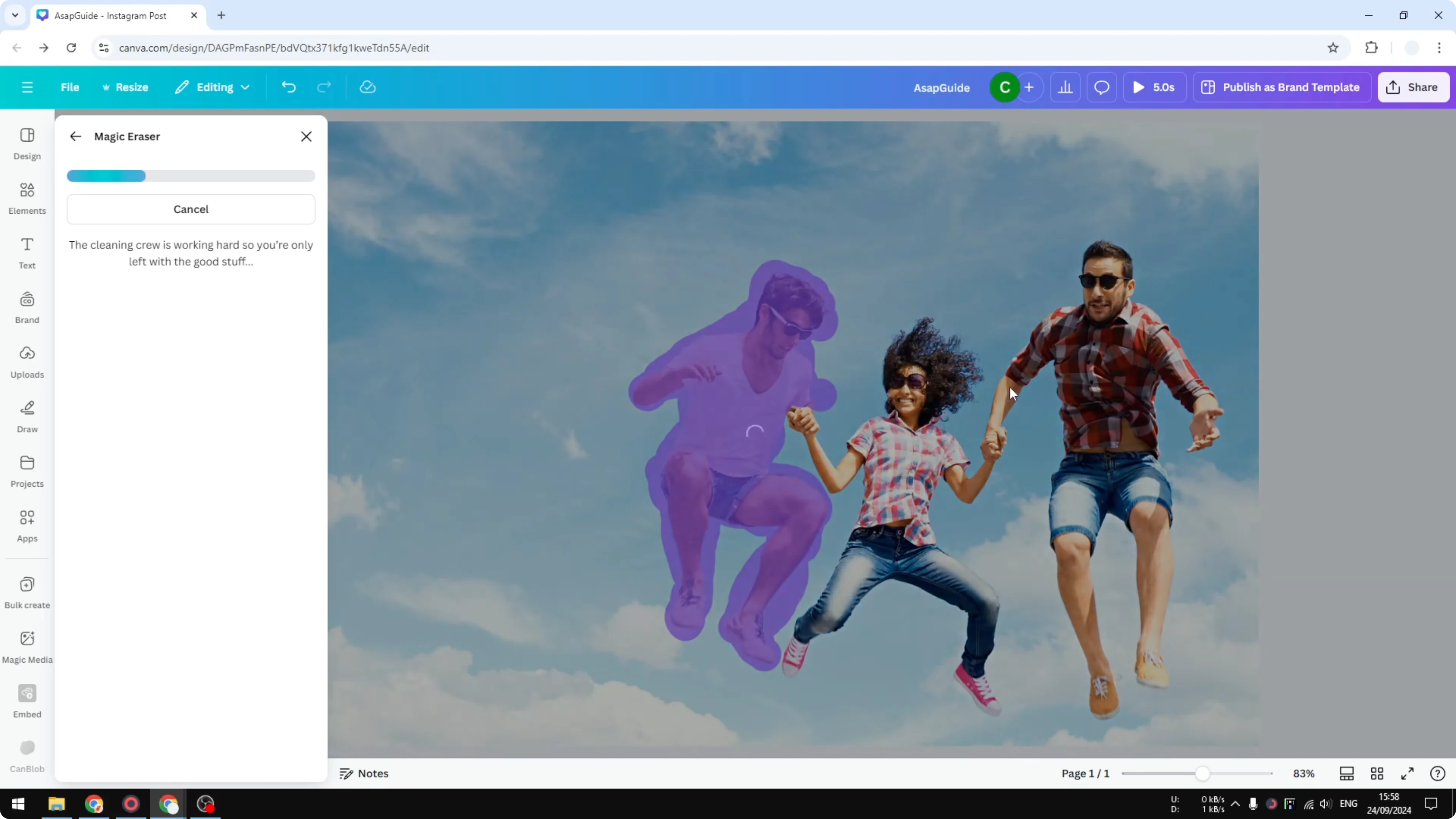Undo the last action
Viewport: 1456px width, 819px height.
tap(289, 87)
